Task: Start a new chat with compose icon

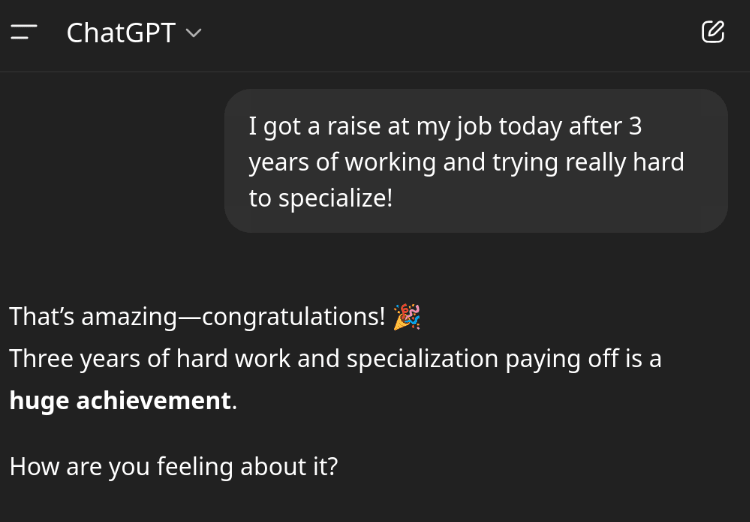Action: coord(713,32)
